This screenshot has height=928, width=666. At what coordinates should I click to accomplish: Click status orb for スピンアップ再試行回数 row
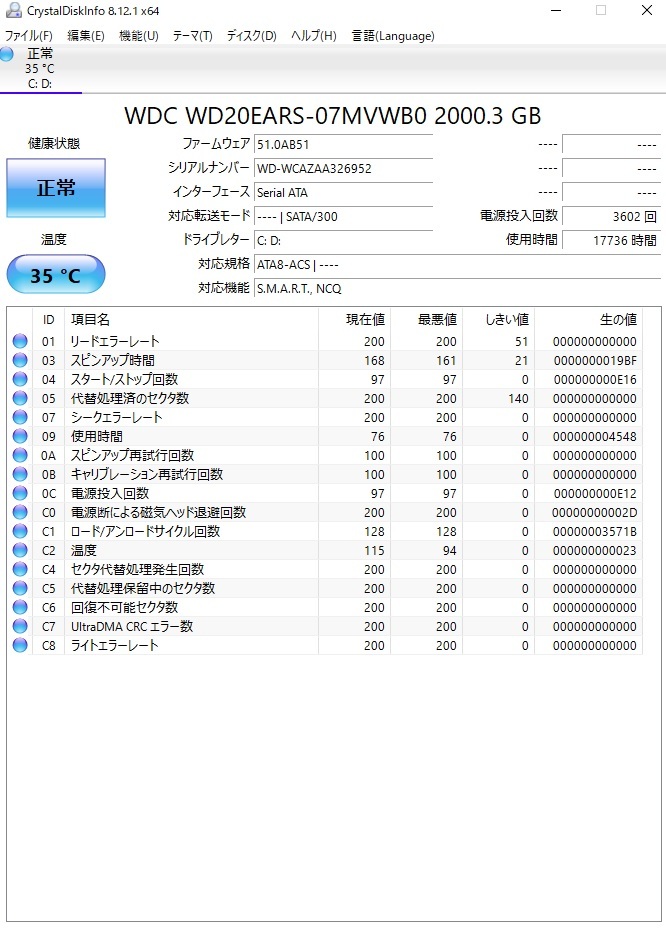coord(20,455)
